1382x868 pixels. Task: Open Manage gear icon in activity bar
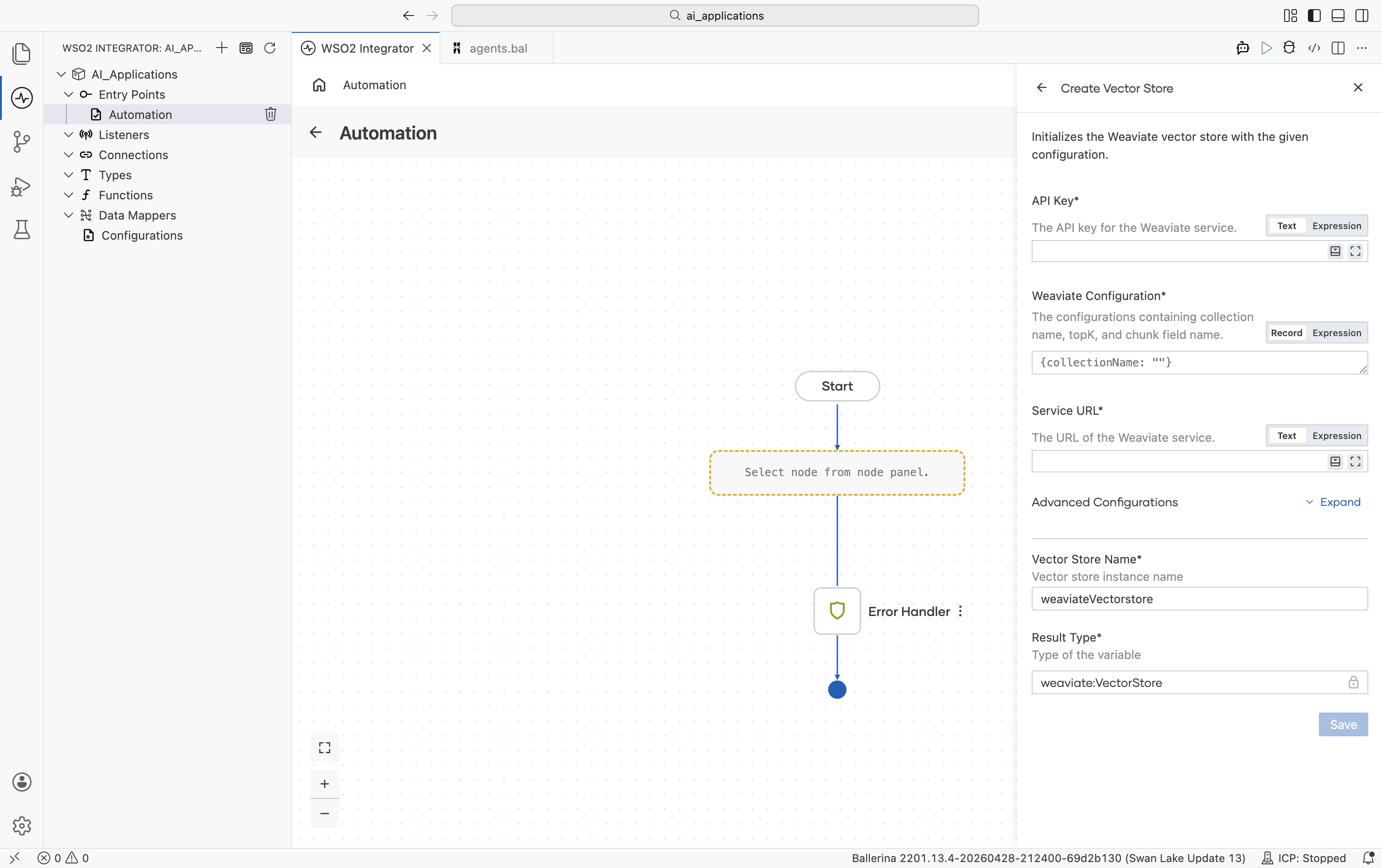pos(22,825)
